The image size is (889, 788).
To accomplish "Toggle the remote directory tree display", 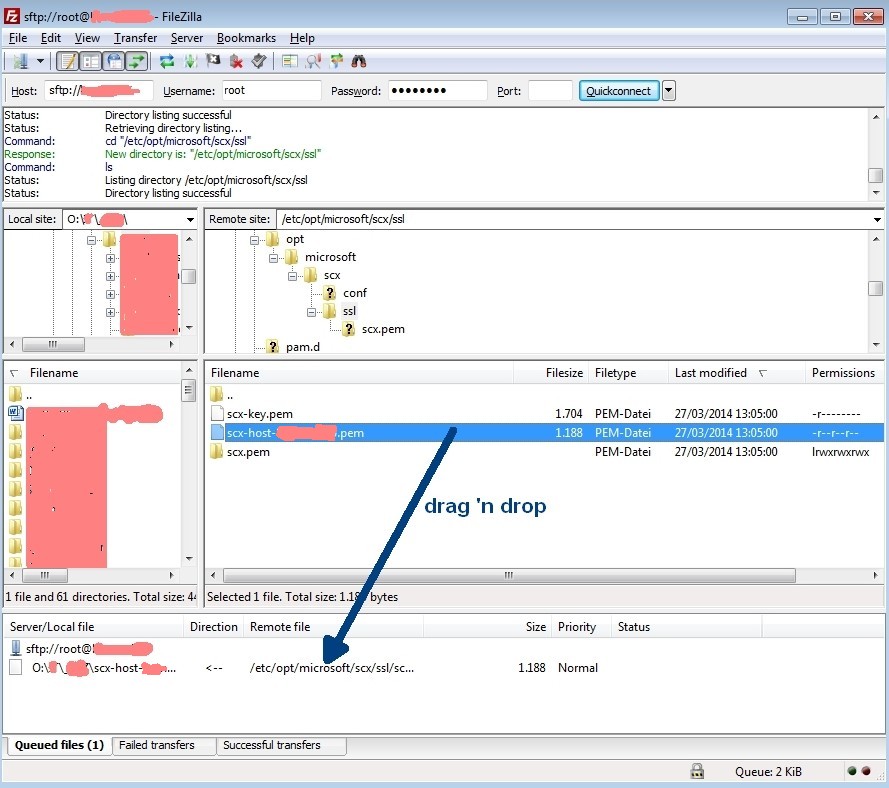I will tap(114, 61).
